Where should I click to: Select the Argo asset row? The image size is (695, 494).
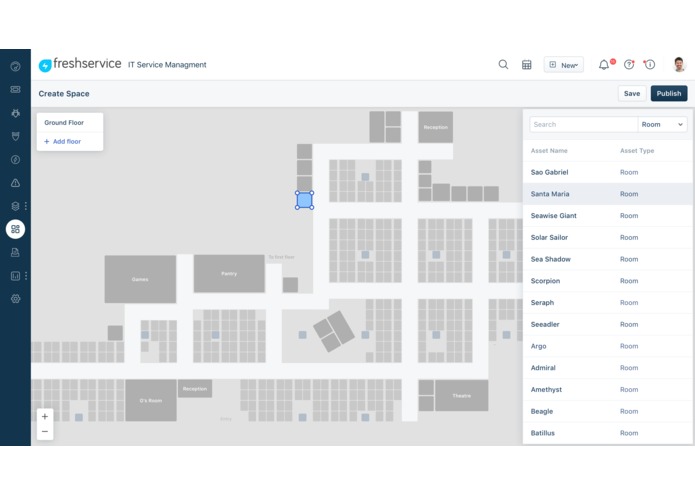pos(607,346)
